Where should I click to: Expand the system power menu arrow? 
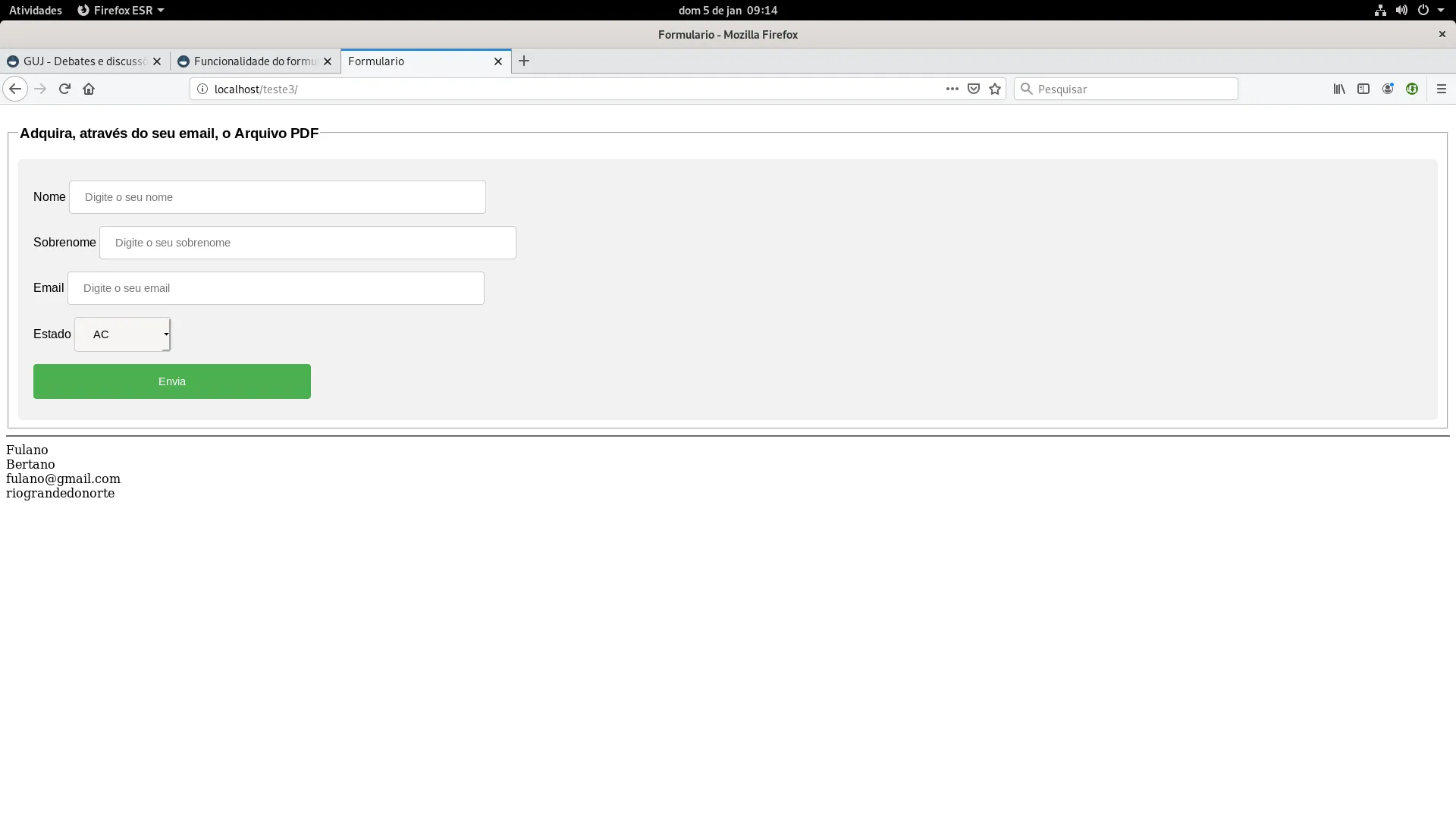click(1441, 10)
